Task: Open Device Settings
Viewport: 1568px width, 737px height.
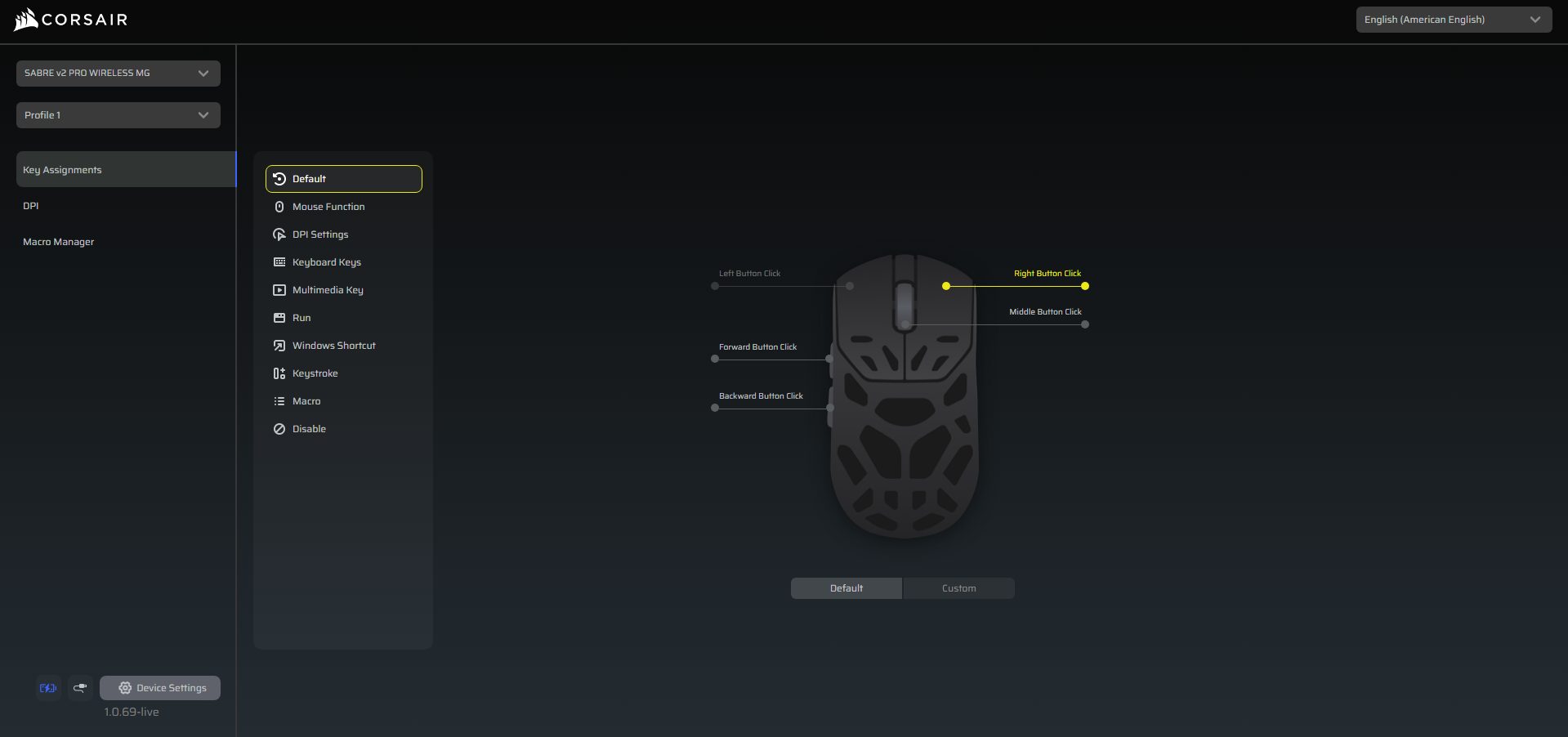Action: pos(160,688)
